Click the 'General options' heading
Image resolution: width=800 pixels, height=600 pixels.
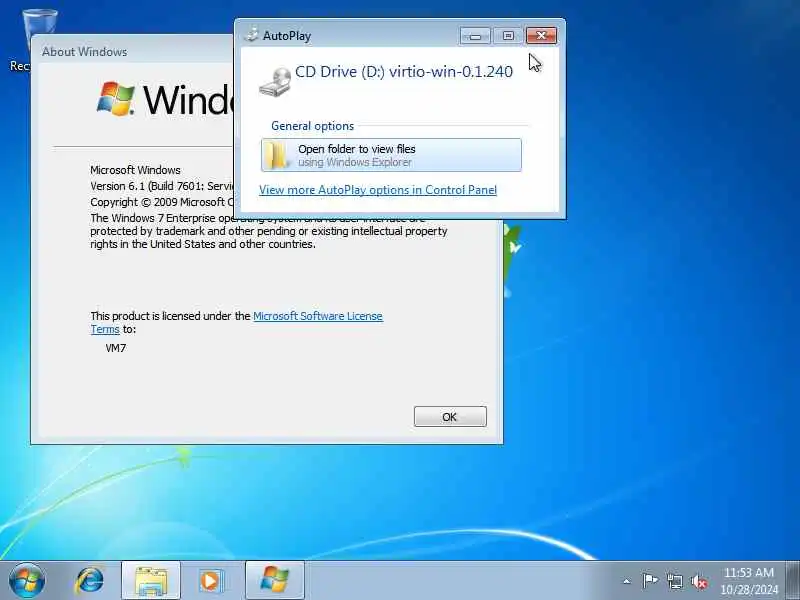point(312,126)
